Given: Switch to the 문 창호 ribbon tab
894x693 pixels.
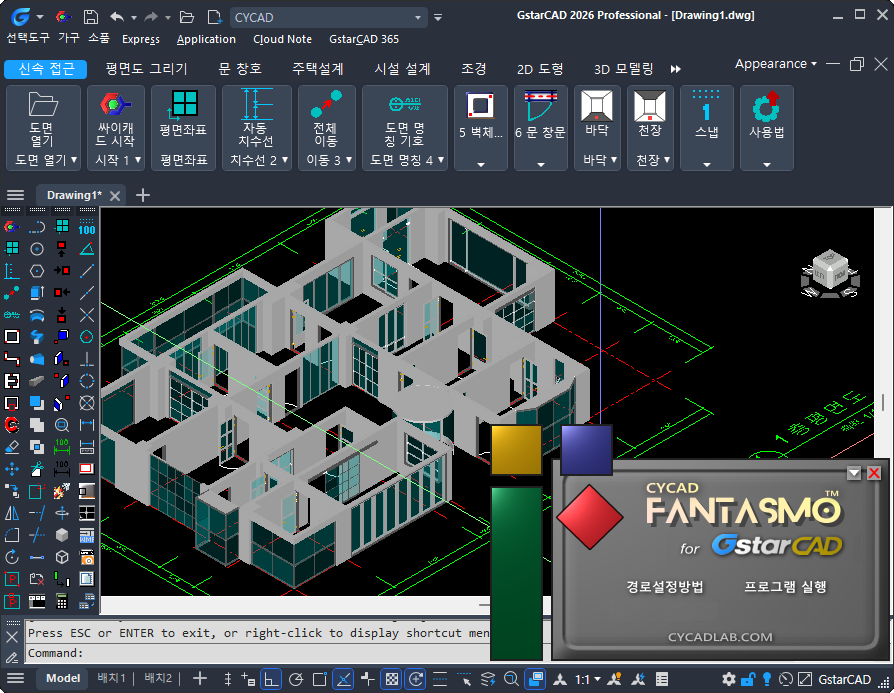Looking at the screenshot, I should pyautogui.click(x=240, y=69).
